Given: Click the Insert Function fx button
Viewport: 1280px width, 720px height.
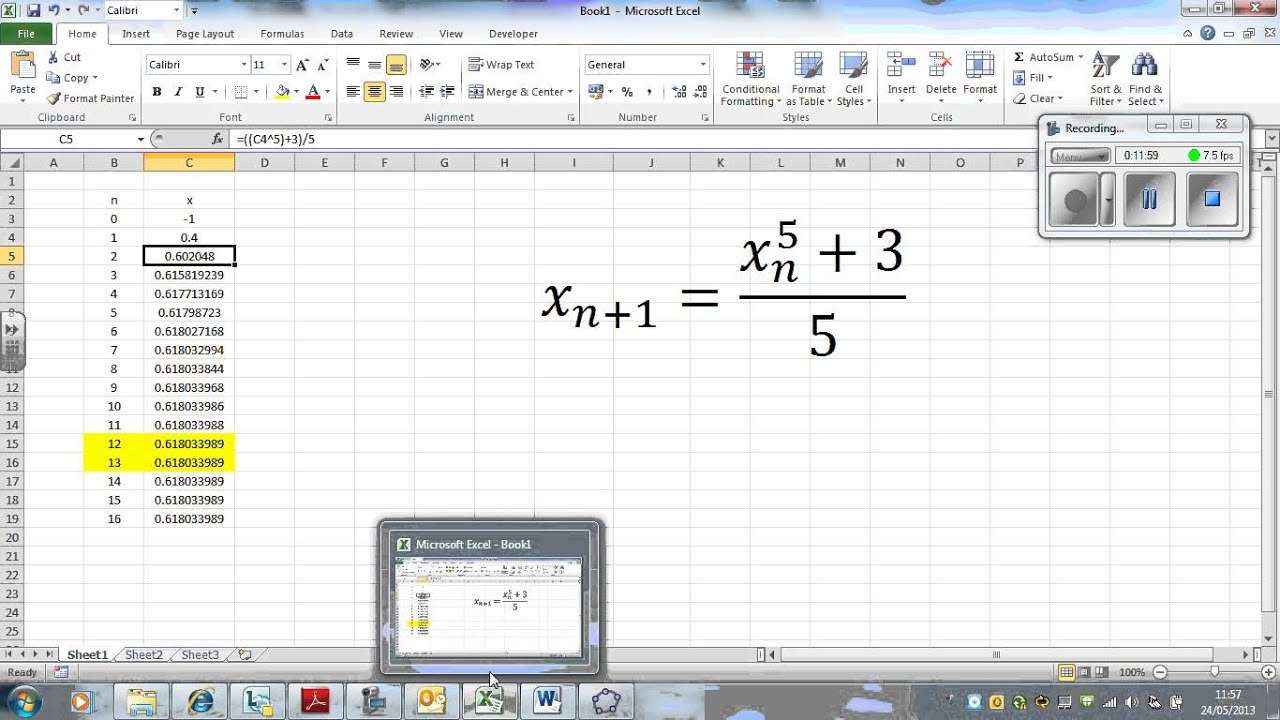Looking at the screenshot, I should click(219, 139).
